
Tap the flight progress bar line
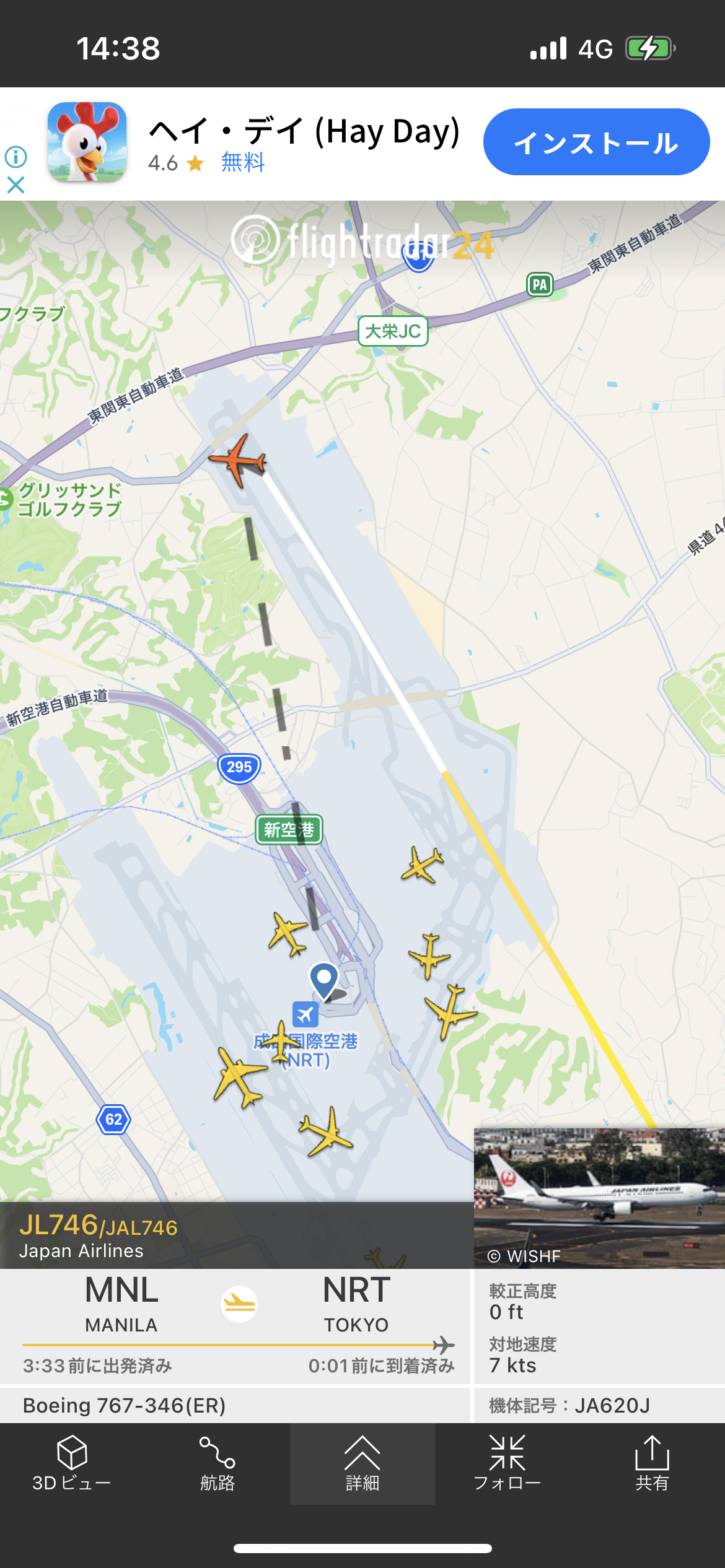click(238, 1345)
